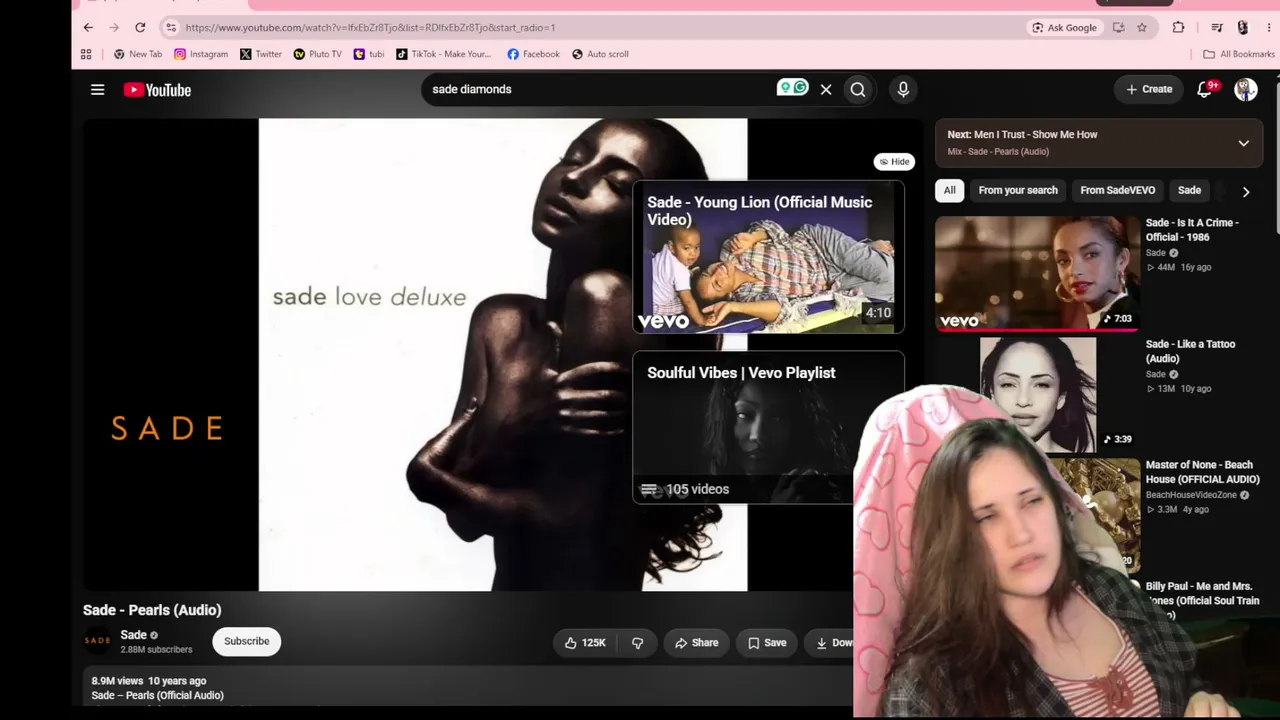Open the YouTube guide hamburger menu

point(97,90)
